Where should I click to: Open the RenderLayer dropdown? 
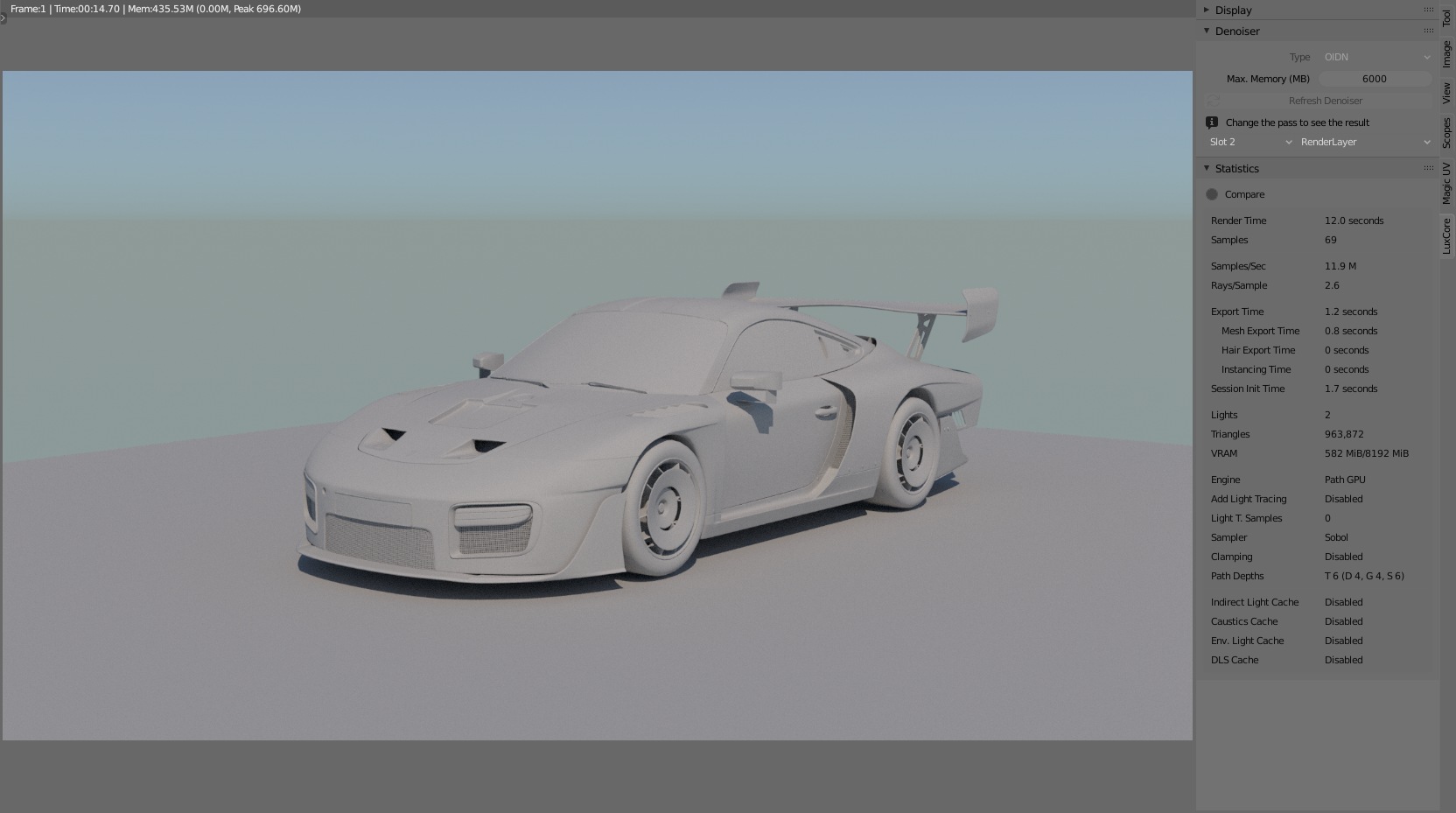point(1363,142)
